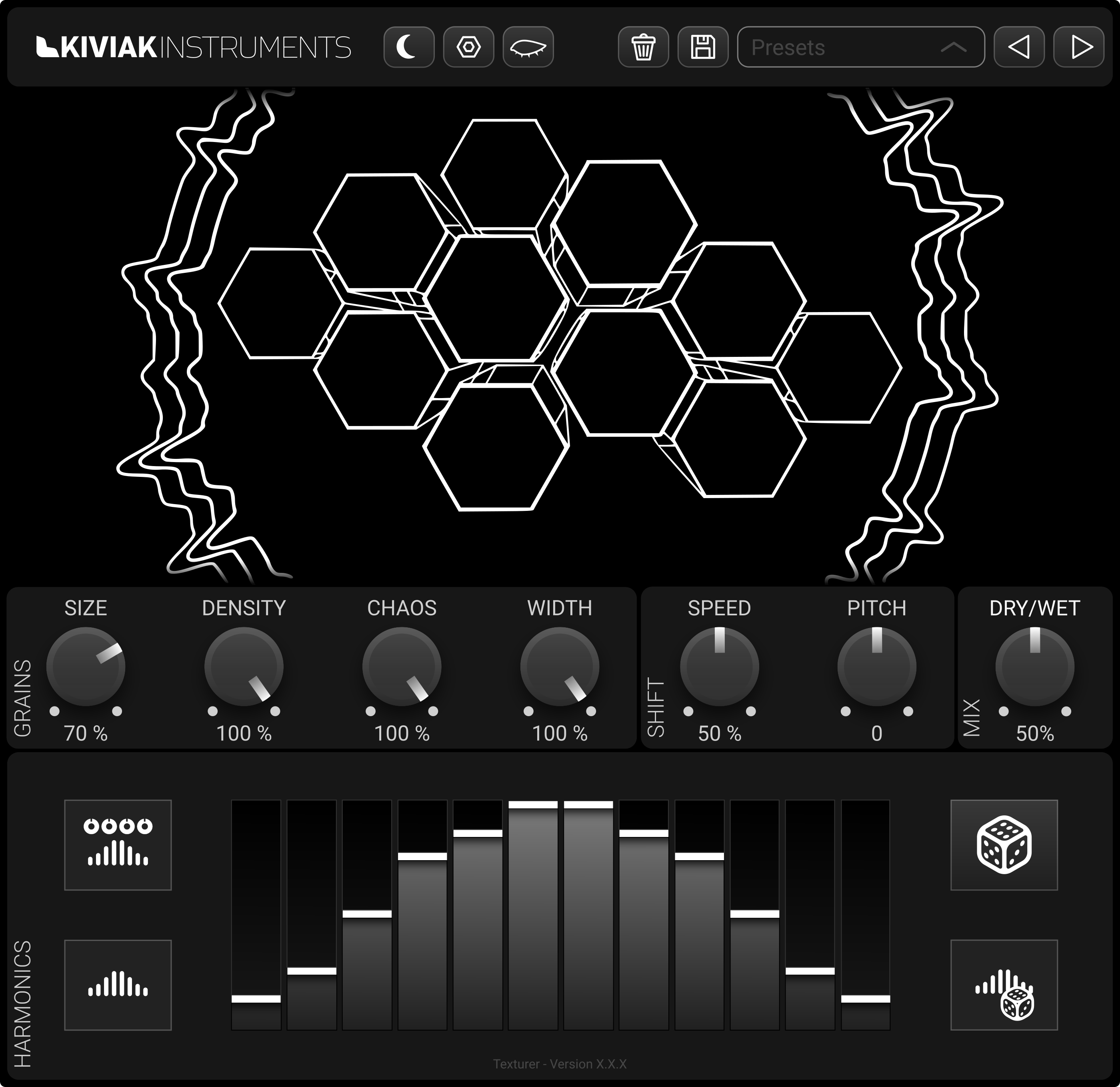Screen dimensions: 1120x1087
Task: Randomize harmonics with bars-and-dice icon
Action: click(1004, 985)
